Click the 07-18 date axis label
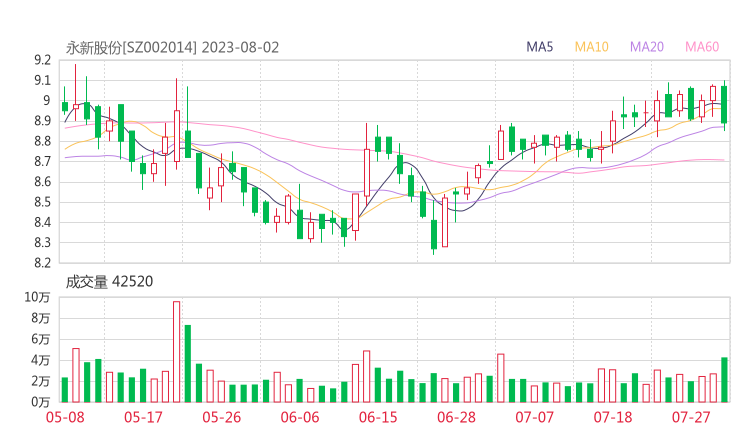Viewport: 740px width, 440px height. 613,417
